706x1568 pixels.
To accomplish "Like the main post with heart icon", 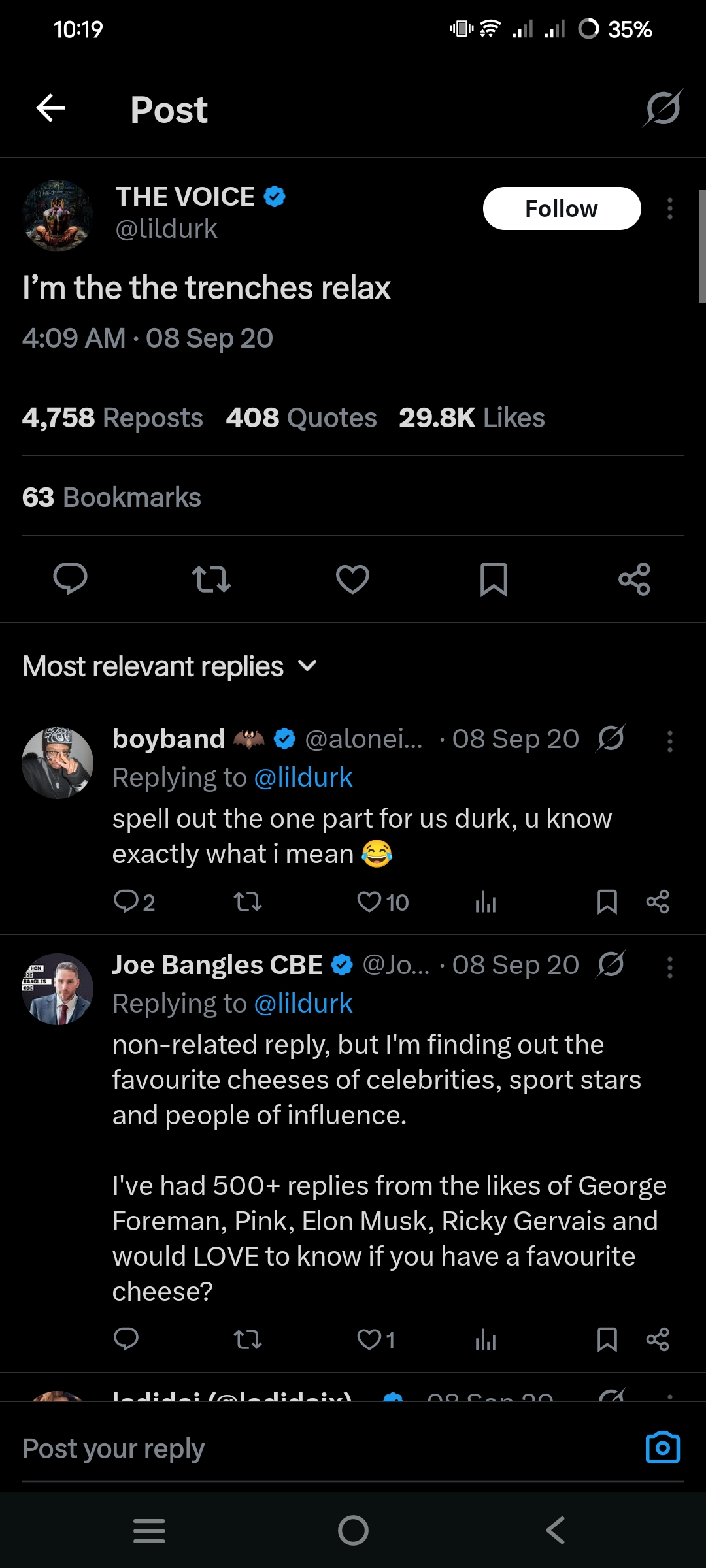I will (352, 579).
